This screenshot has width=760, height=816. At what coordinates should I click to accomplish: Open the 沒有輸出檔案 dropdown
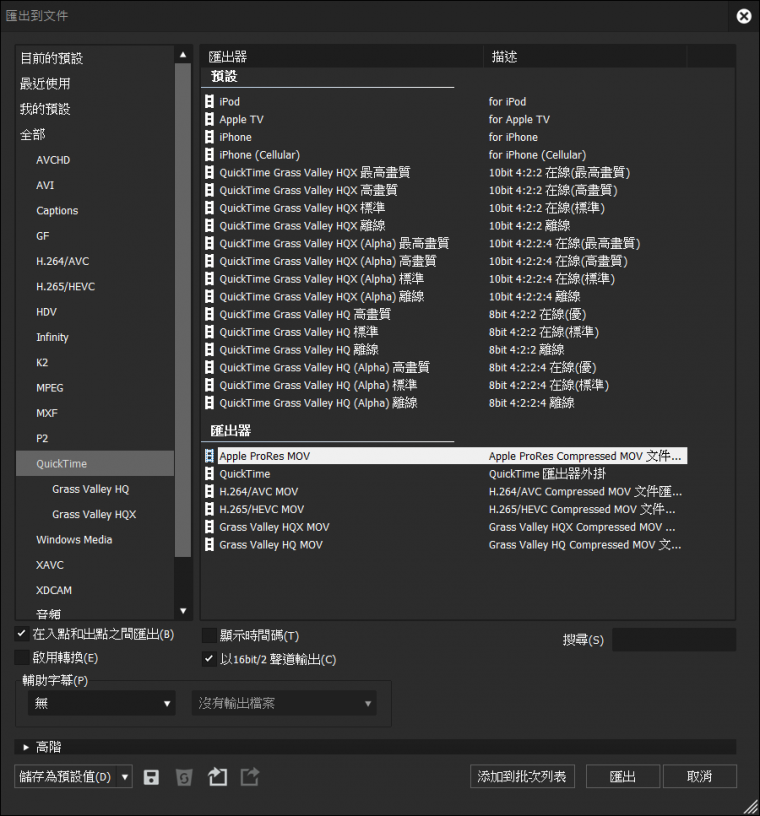(284, 703)
